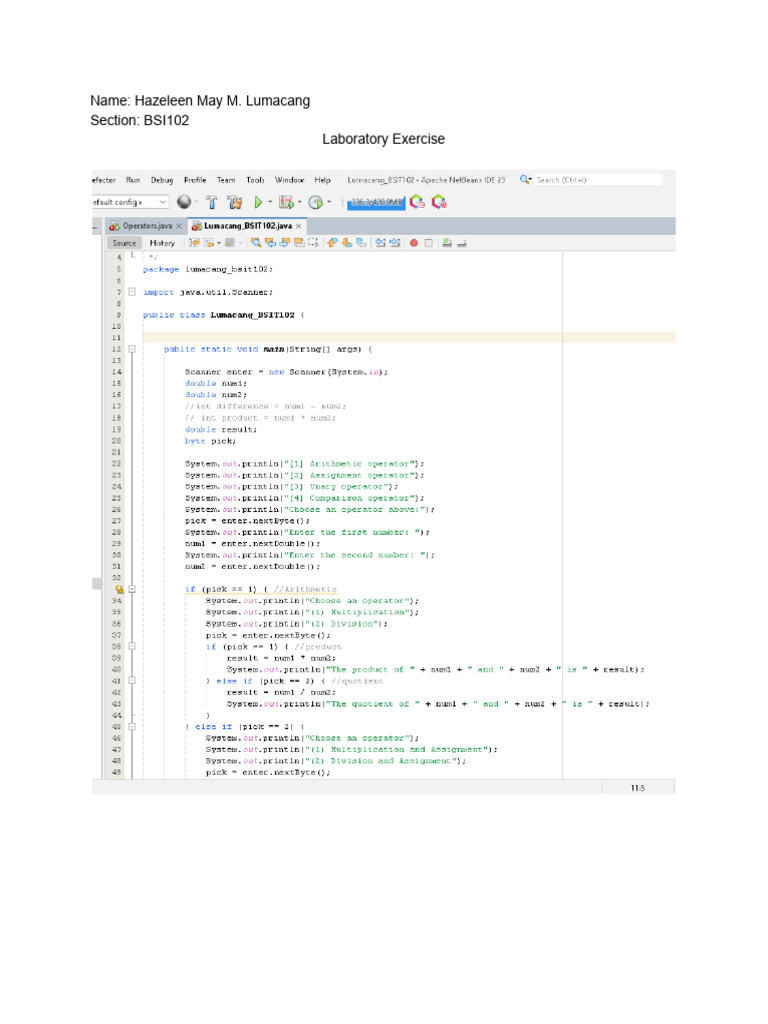Click the Debug Project toolbar icon
This screenshot has height=1024, width=768.
tap(286, 202)
